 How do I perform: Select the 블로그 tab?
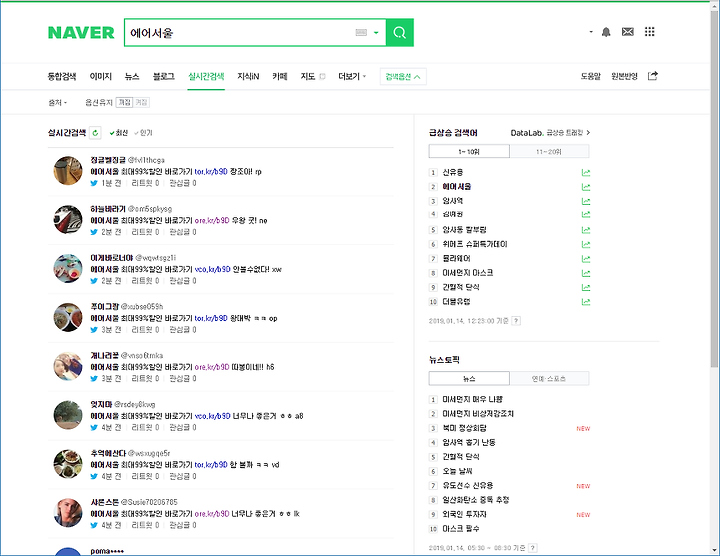tap(163, 76)
